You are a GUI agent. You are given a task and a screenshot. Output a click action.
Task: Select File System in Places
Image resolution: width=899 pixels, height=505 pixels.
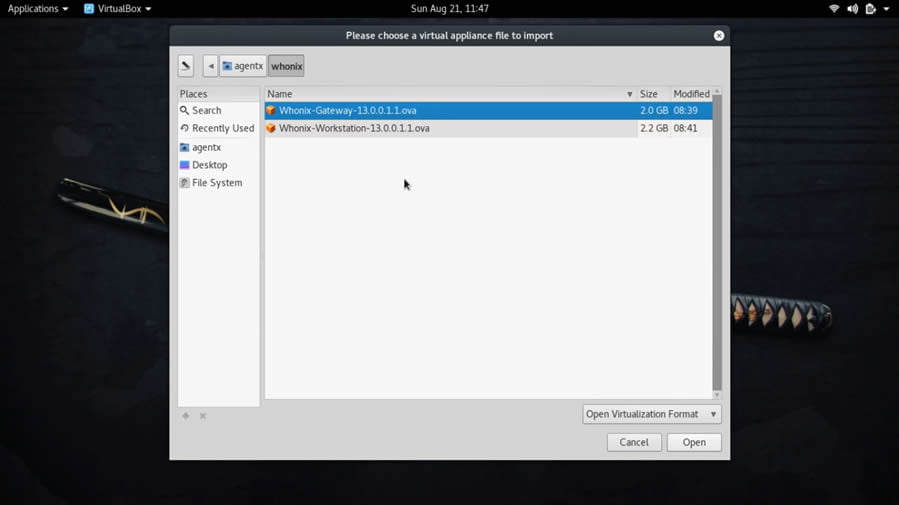pos(218,183)
